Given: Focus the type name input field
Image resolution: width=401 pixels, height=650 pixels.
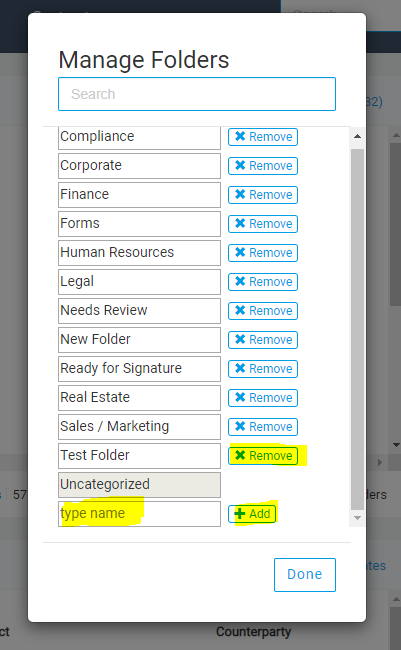Looking at the screenshot, I should (139, 514).
